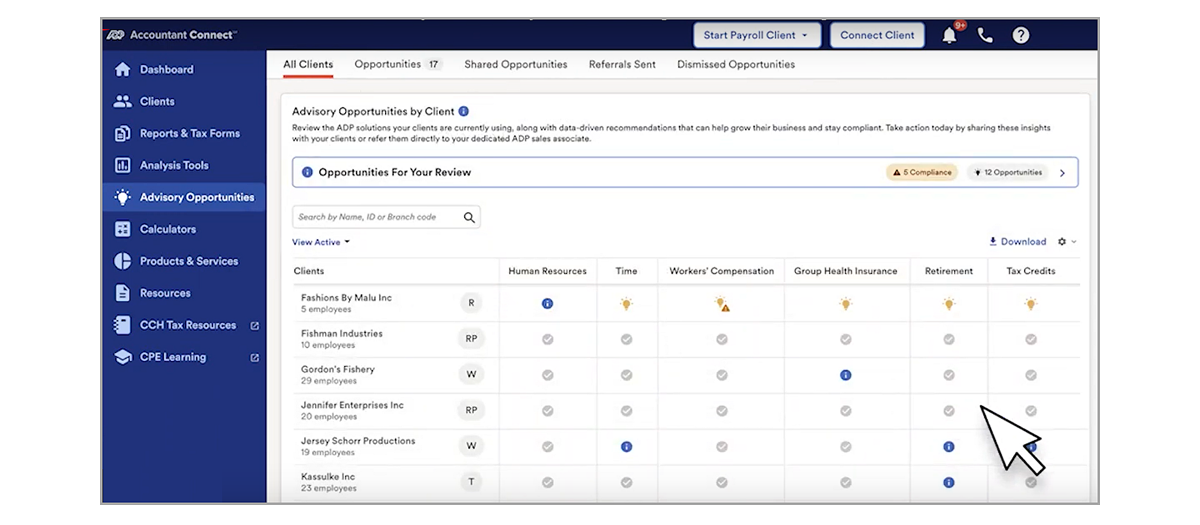
Task: Open the help question mark icon
Action: 1021,35
